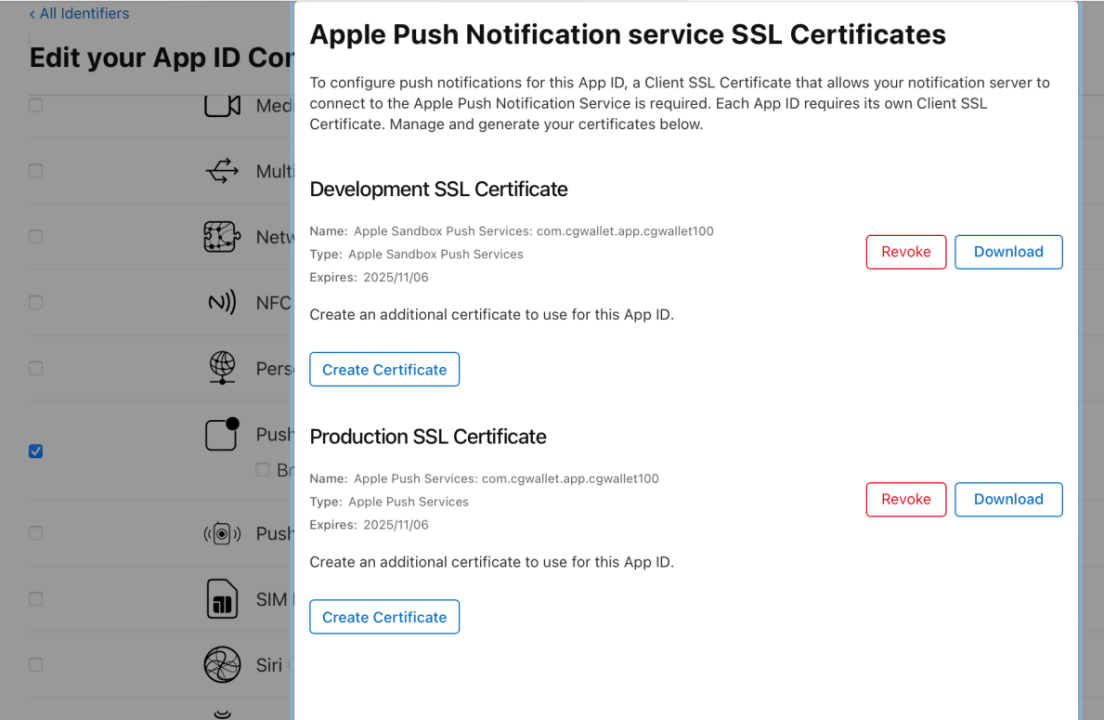Click the 'Type: Apple Sandbox Push Services' line
The width and height of the screenshot is (1104, 720).
[417, 254]
